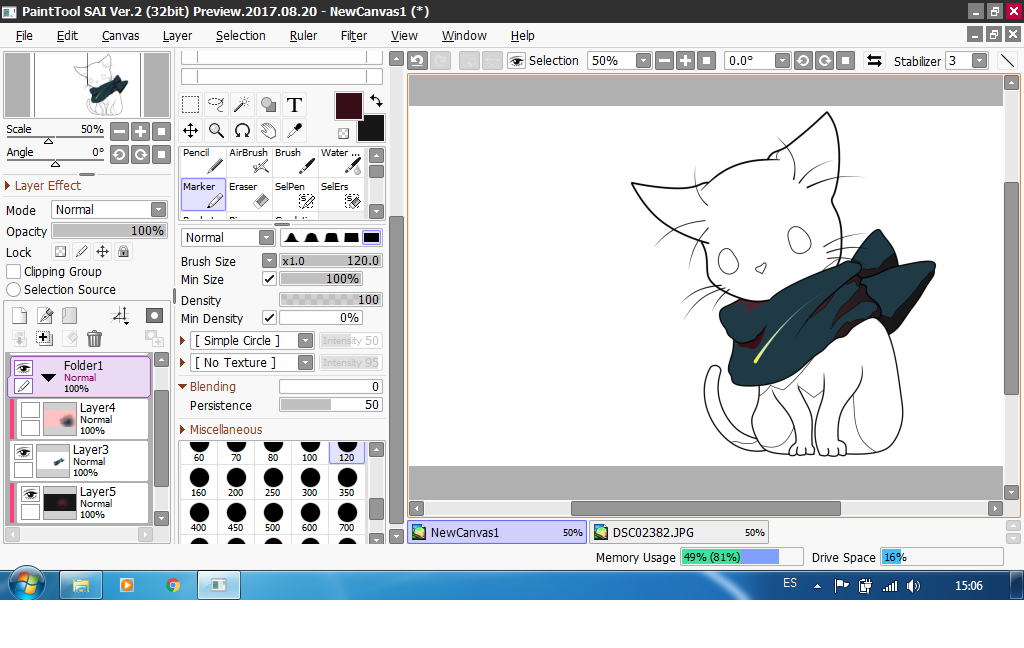The height and width of the screenshot is (648, 1024).
Task: Choose the SelErs tool
Action: (341, 195)
